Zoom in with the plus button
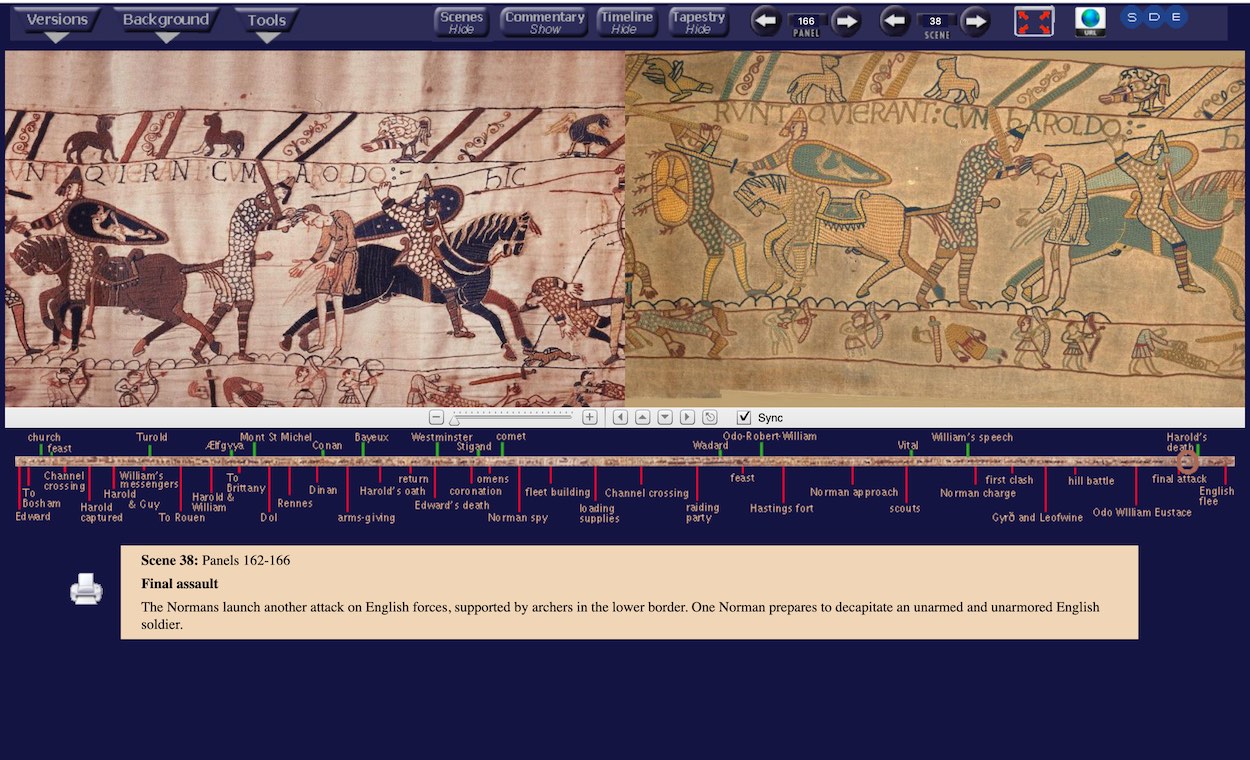Screen dimensions: 1250x760 tap(590, 417)
